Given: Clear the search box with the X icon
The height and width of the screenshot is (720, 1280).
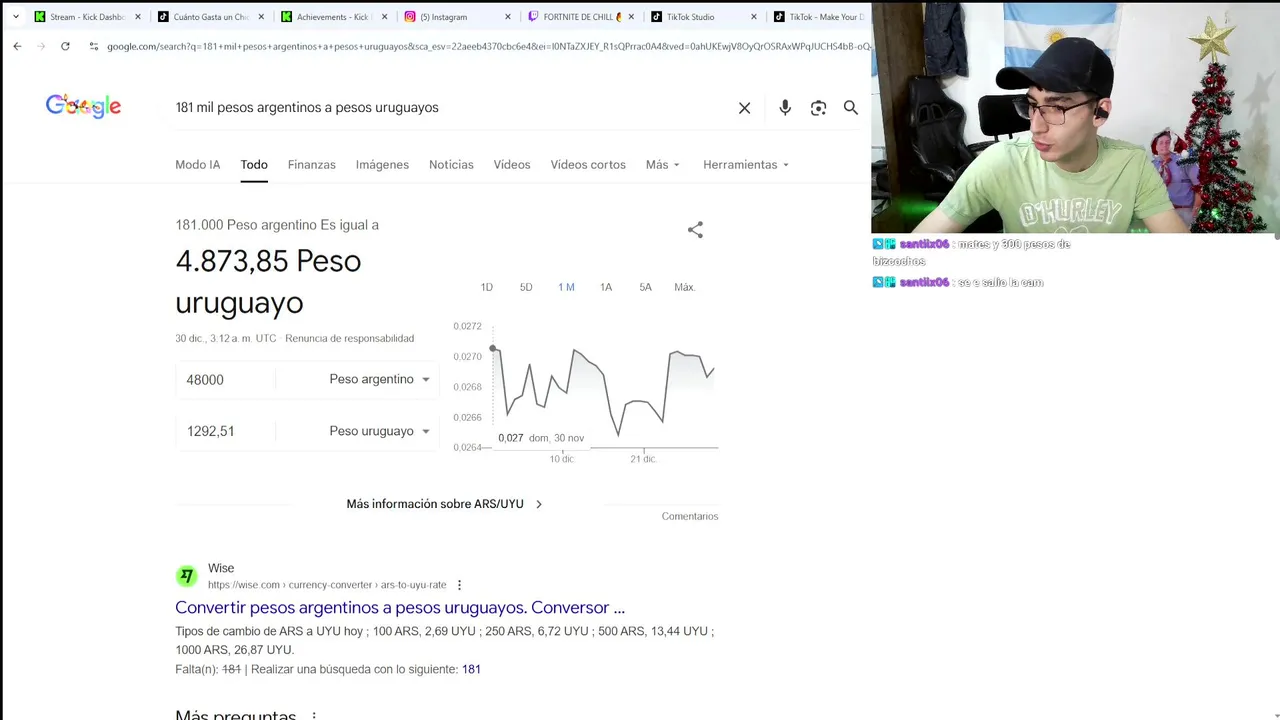Looking at the screenshot, I should pyautogui.click(x=744, y=108).
